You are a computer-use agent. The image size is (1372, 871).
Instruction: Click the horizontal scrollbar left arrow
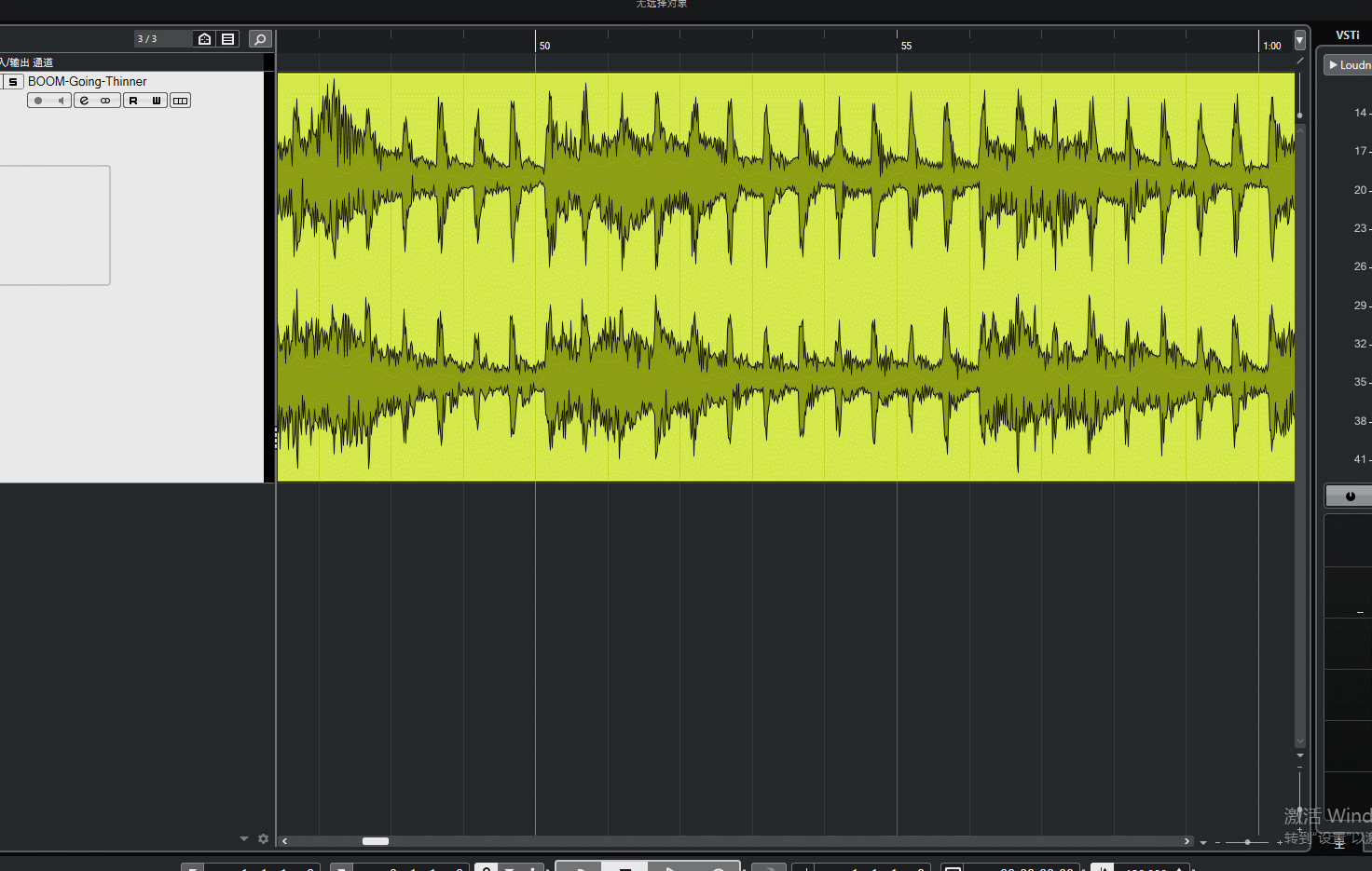click(x=284, y=841)
